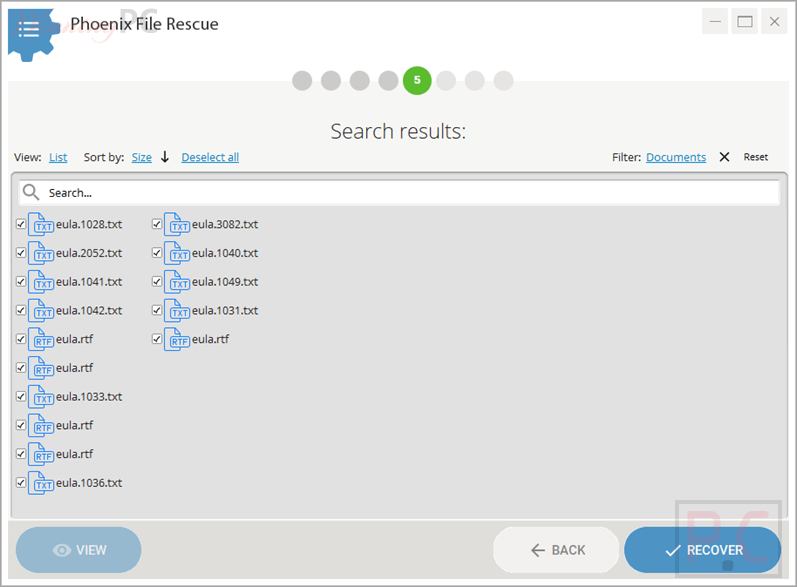Viewport: 797px width, 587px height.
Task: Focus the Search... input field
Action: [x=399, y=193]
